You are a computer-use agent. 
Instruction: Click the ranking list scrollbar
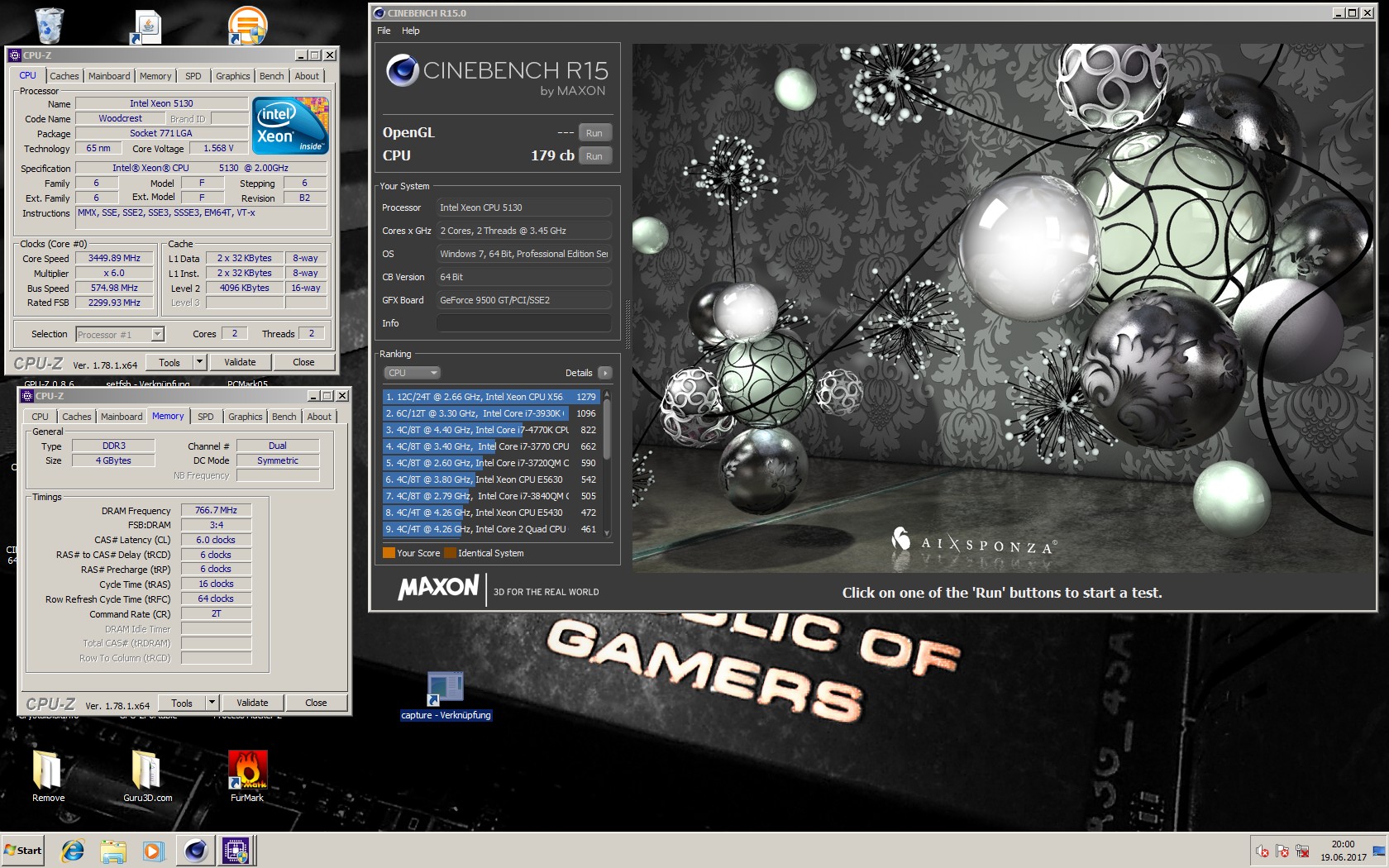pos(607,430)
